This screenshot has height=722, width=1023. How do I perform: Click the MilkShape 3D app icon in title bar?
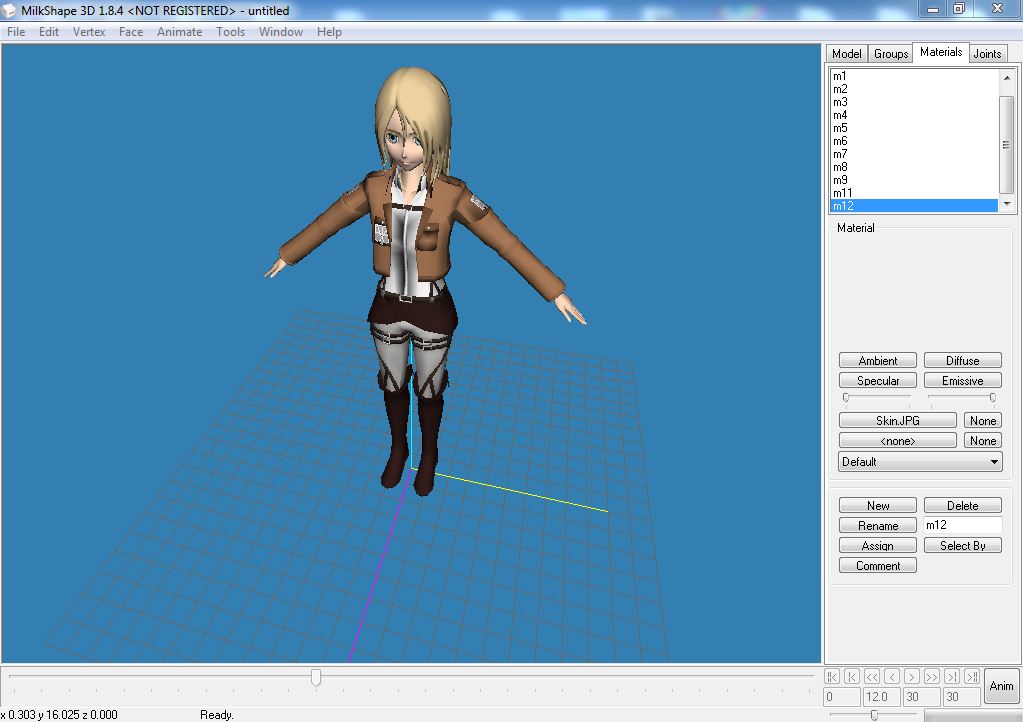[x=8, y=10]
